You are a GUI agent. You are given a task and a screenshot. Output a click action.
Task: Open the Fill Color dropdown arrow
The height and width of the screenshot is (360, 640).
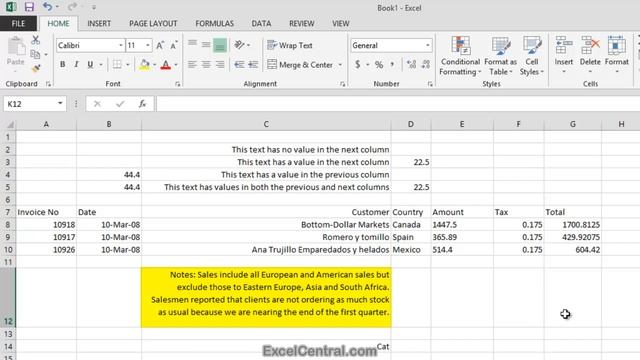coord(155,65)
